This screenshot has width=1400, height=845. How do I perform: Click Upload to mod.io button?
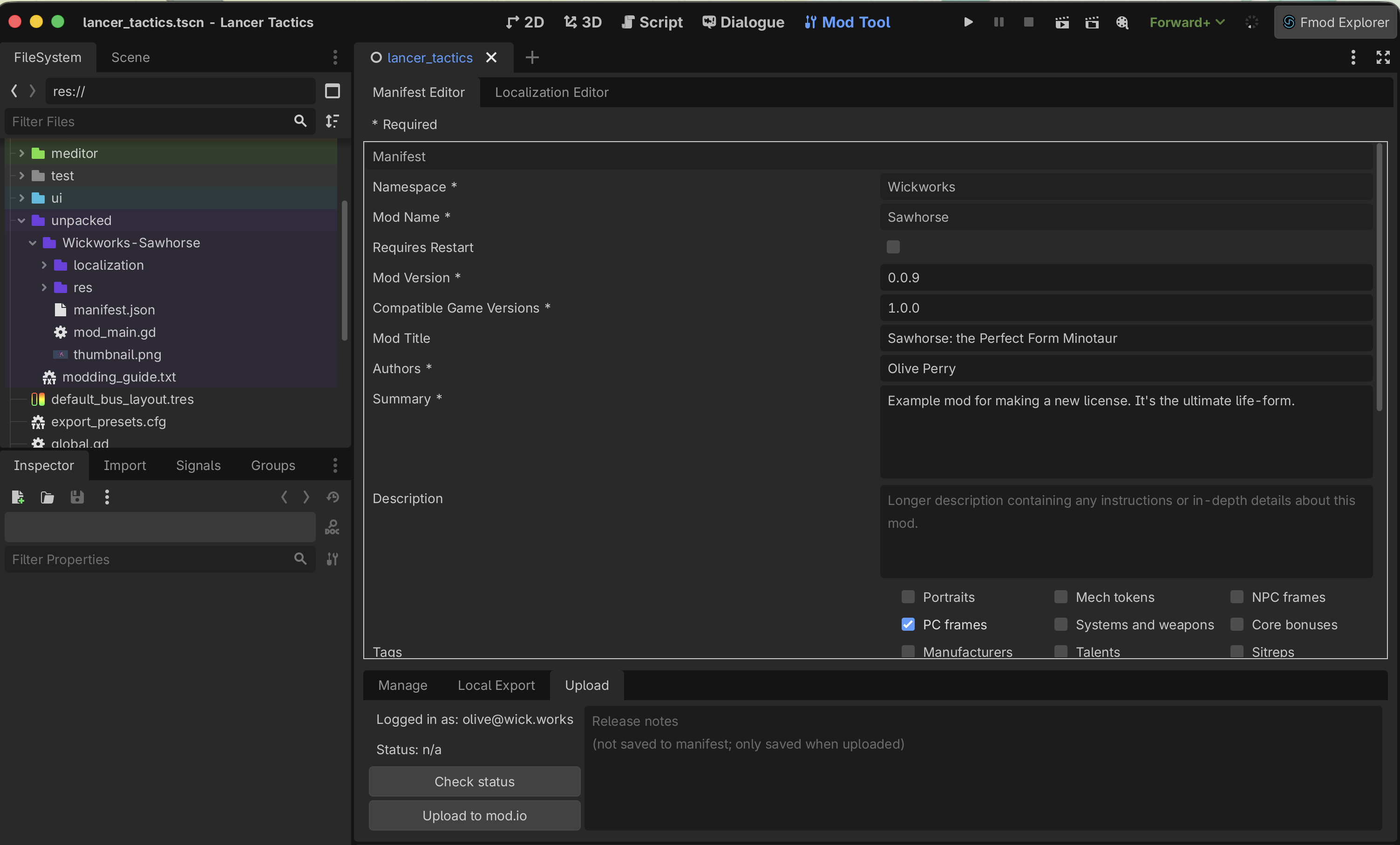(475, 816)
